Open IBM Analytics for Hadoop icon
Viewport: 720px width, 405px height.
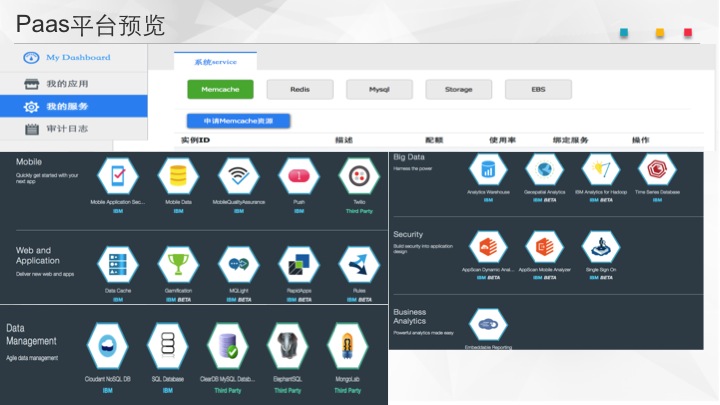(x=601, y=169)
